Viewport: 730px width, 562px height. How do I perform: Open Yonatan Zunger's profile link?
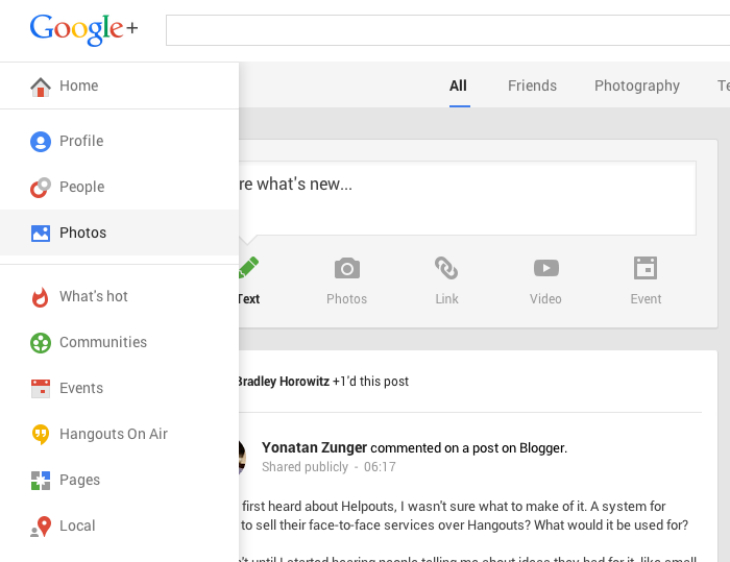[x=314, y=448]
